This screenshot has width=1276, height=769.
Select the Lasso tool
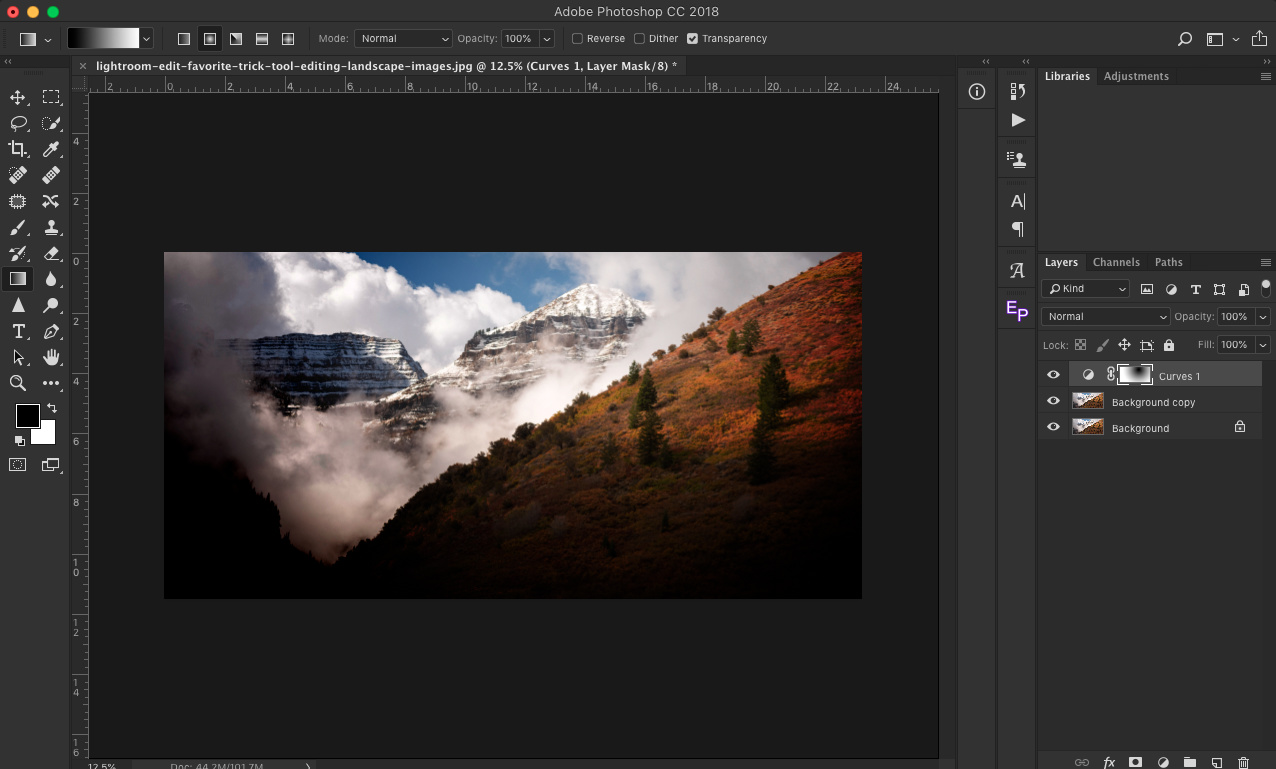click(17, 123)
